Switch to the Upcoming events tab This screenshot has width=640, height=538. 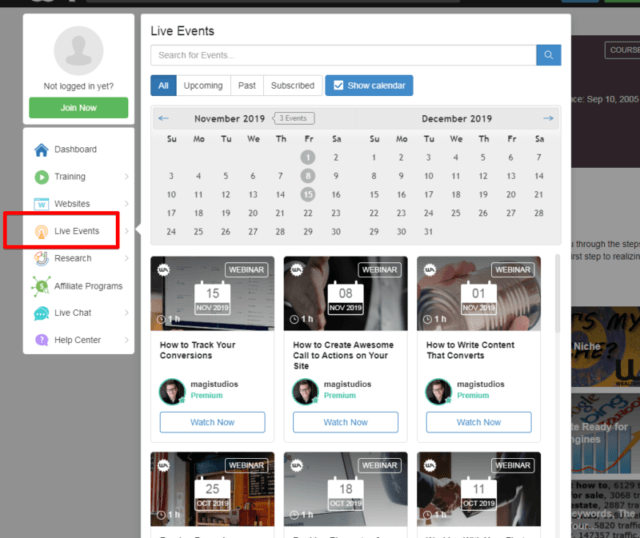(x=203, y=85)
